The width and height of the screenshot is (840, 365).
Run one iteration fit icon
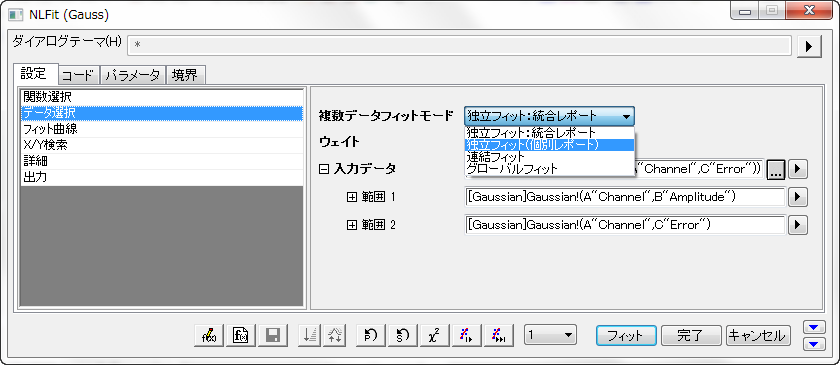(467, 336)
